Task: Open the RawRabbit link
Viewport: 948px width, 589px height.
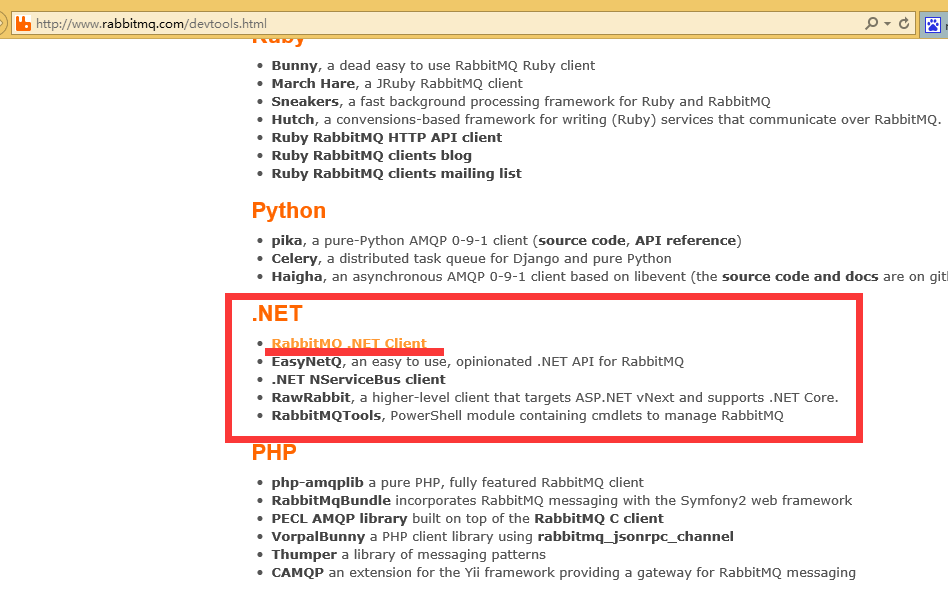Action: coord(311,398)
